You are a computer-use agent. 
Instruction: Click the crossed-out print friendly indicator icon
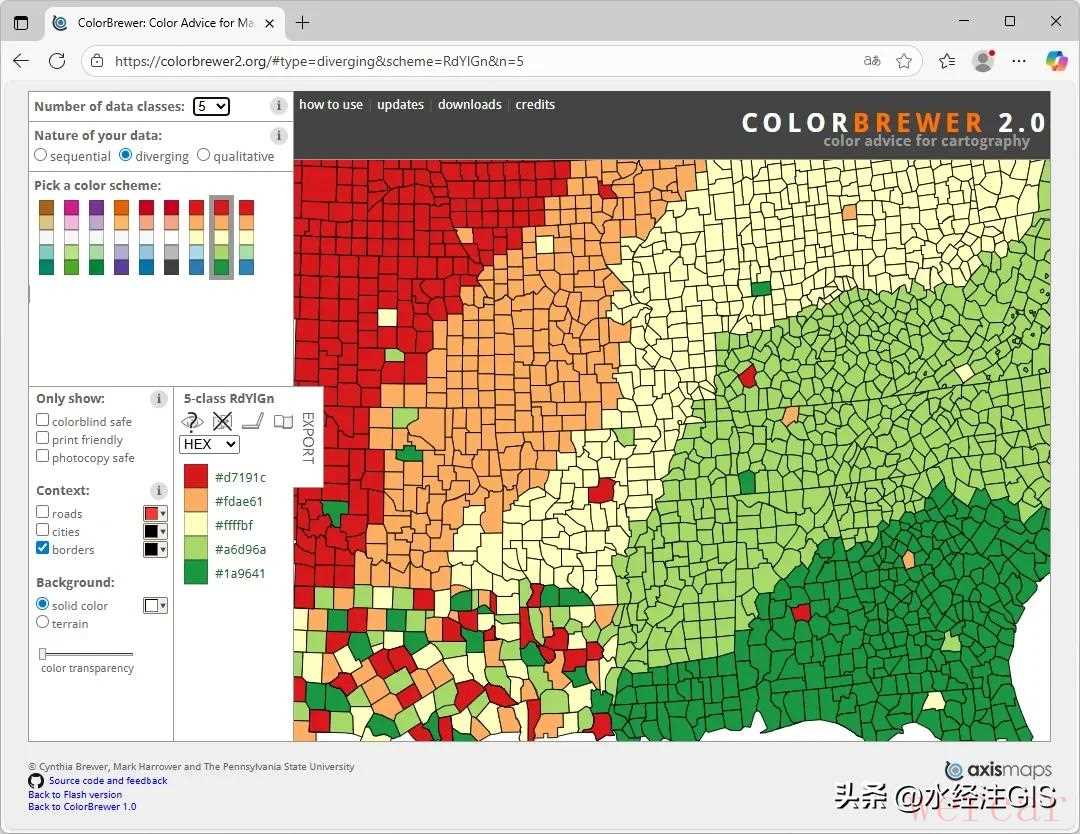click(222, 422)
